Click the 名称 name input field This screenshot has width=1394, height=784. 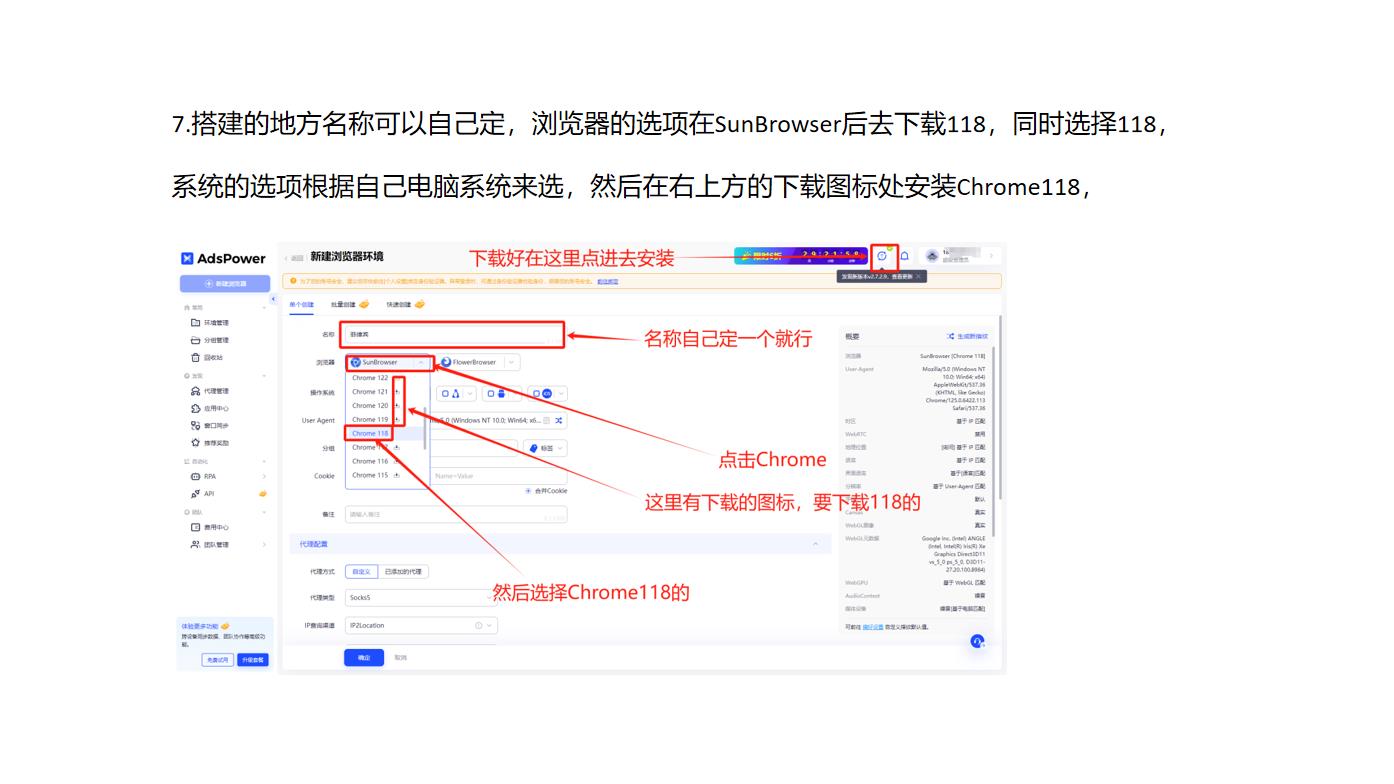[x=455, y=334]
